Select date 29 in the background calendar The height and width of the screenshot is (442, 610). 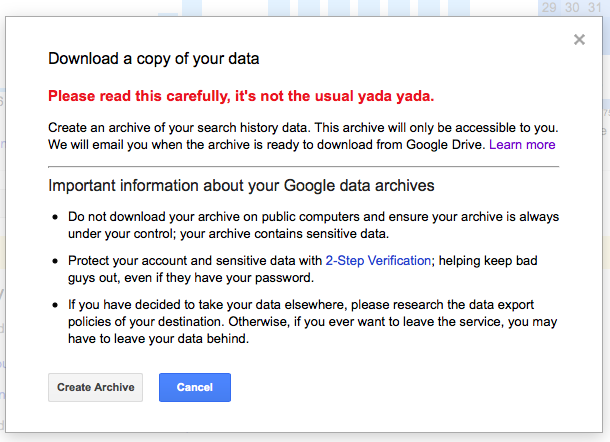pos(549,7)
